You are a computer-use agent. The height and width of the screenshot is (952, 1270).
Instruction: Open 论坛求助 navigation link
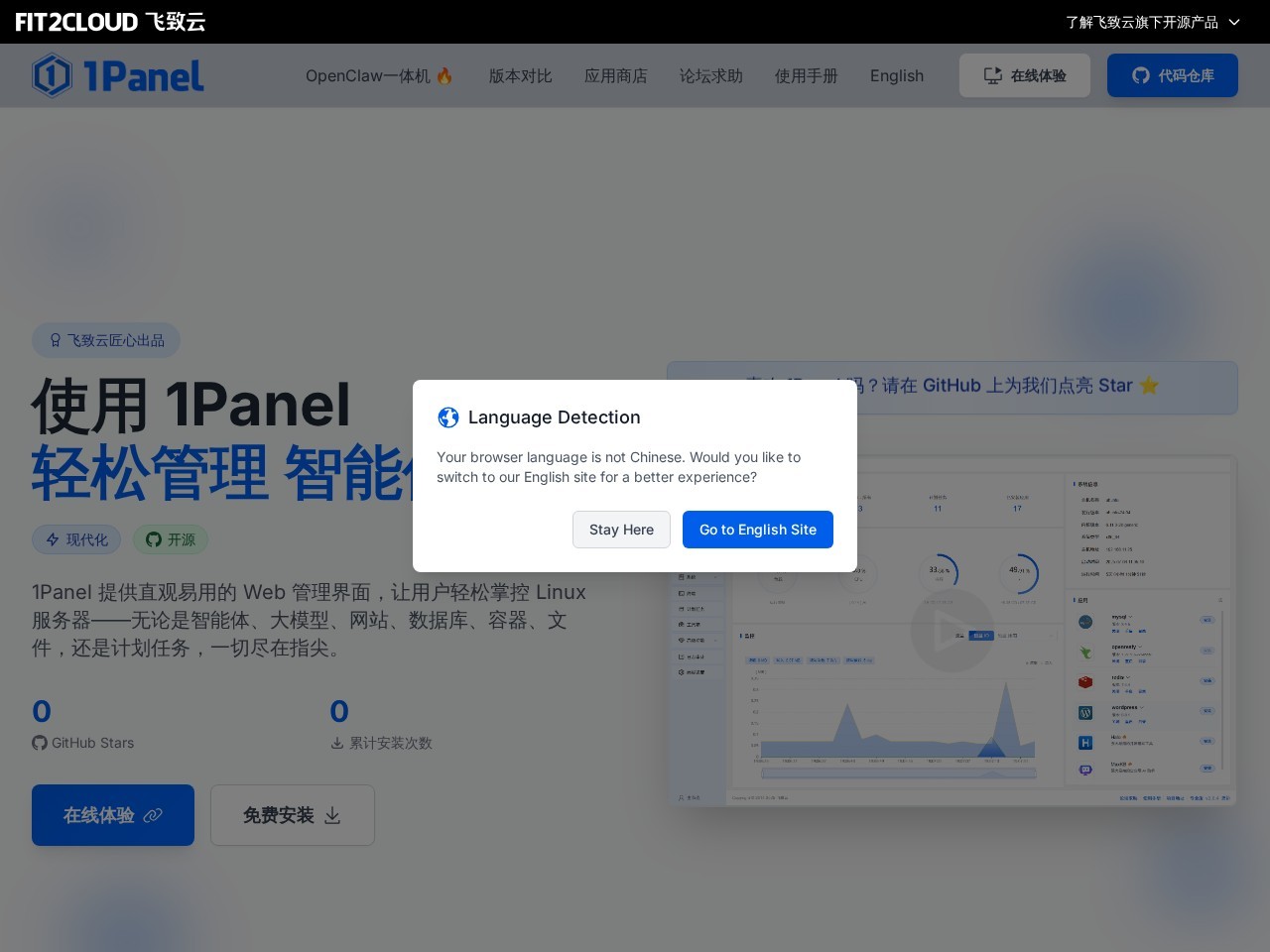[x=710, y=76]
